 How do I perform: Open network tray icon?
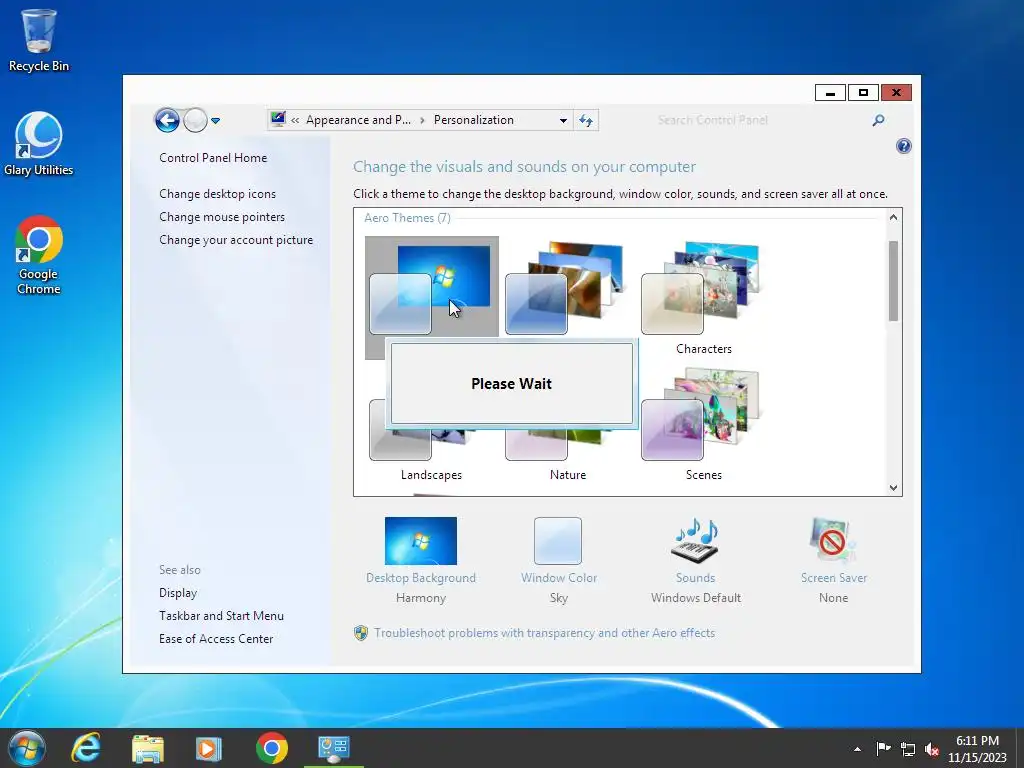click(908, 748)
